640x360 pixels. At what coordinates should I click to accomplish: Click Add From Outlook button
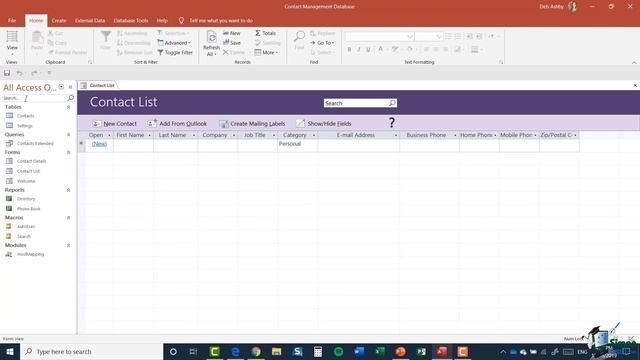pos(177,124)
